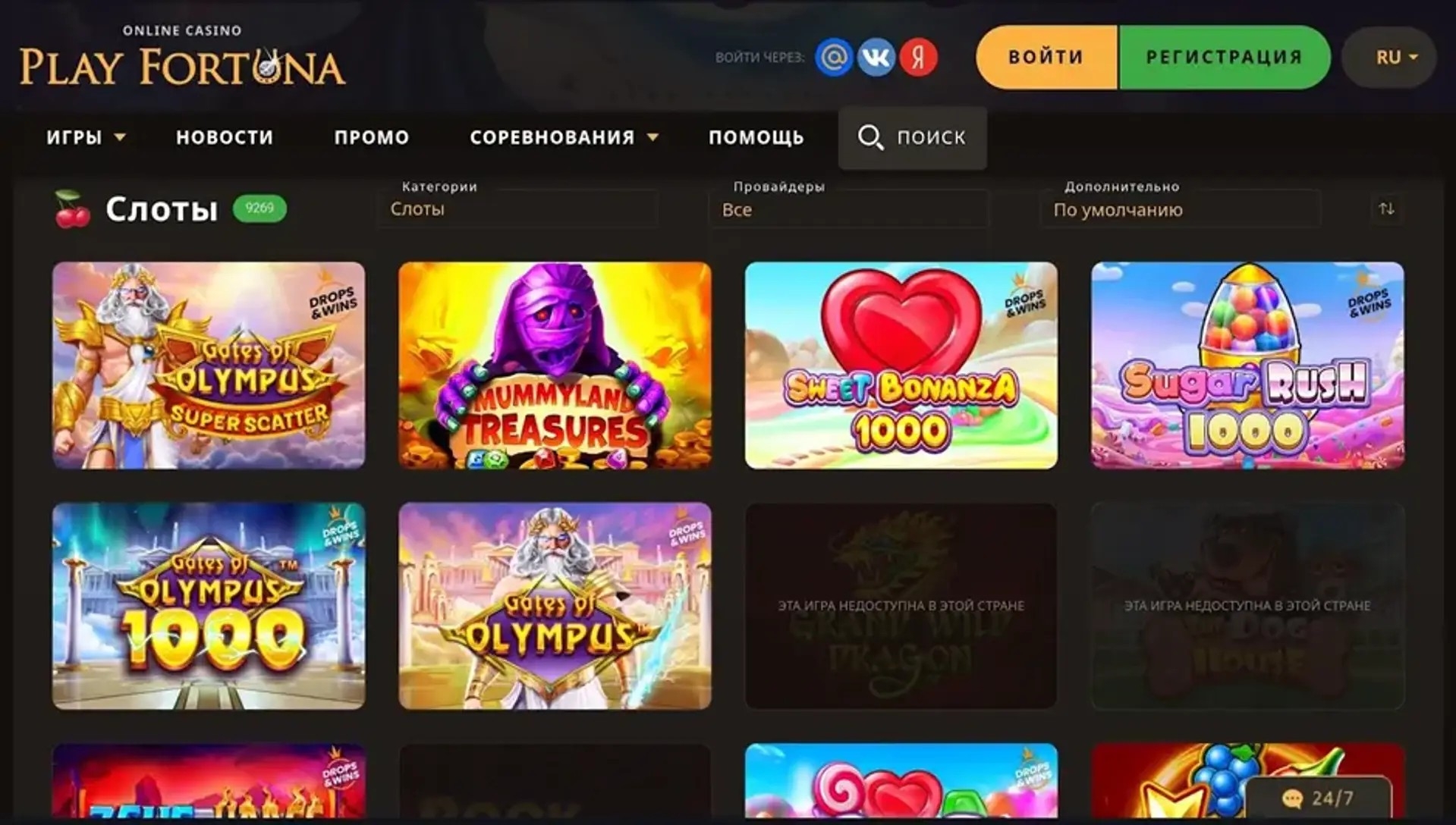Open Дополнительно dropdown showing По умолчанию
The height and width of the screenshot is (825, 1456).
[1181, 209]
